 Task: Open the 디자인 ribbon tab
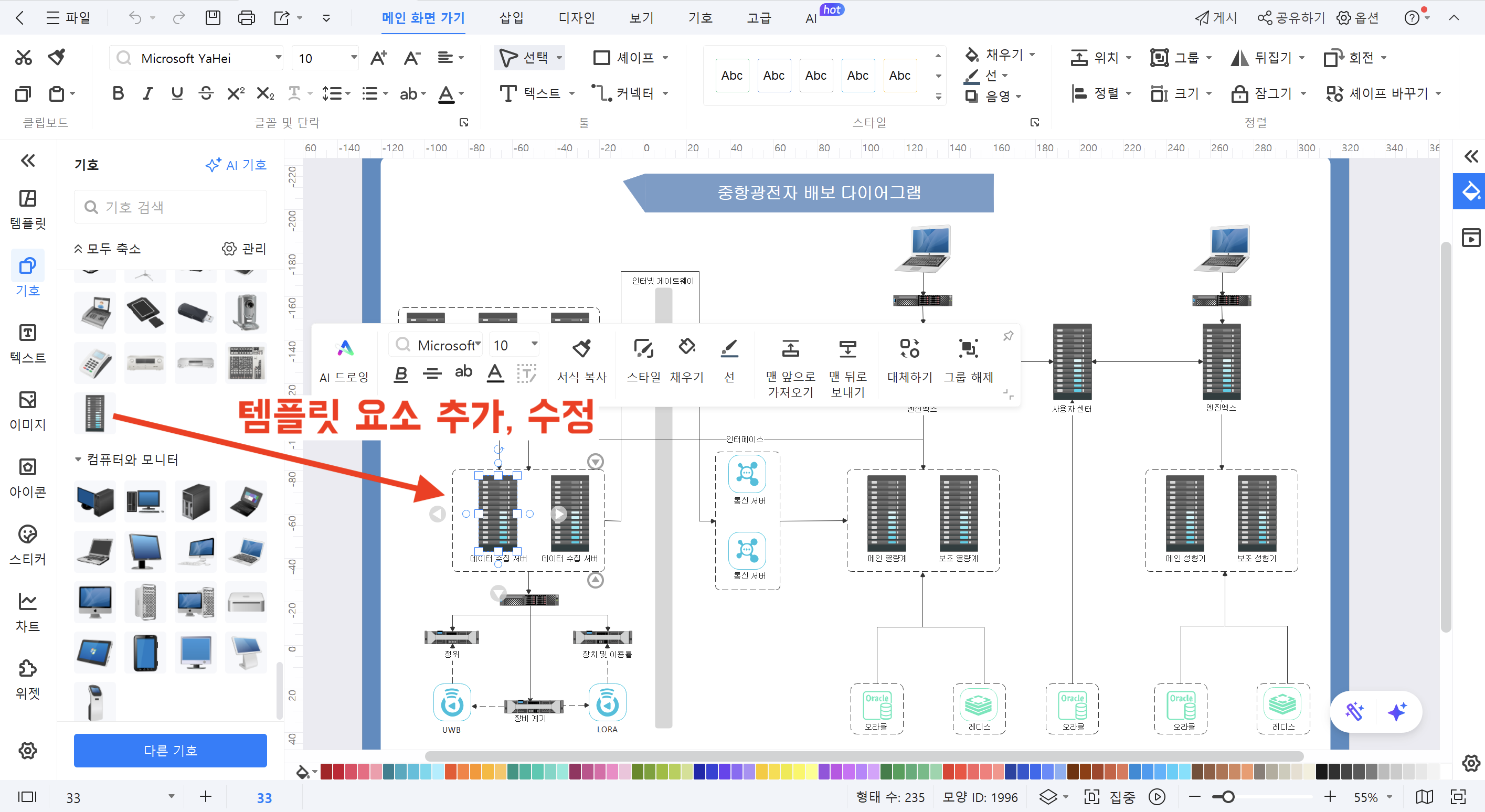pyautogui.click(x=577, y=17)
